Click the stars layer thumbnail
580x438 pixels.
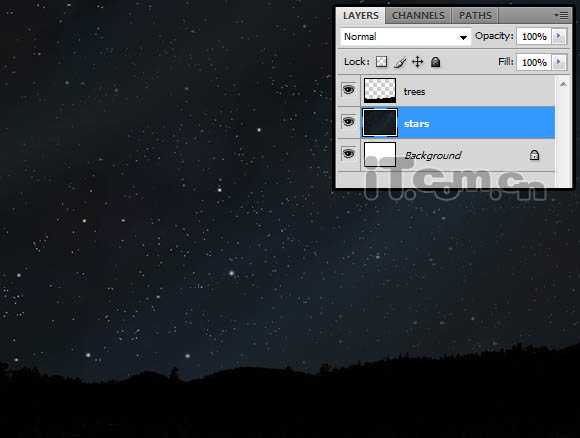380,122
